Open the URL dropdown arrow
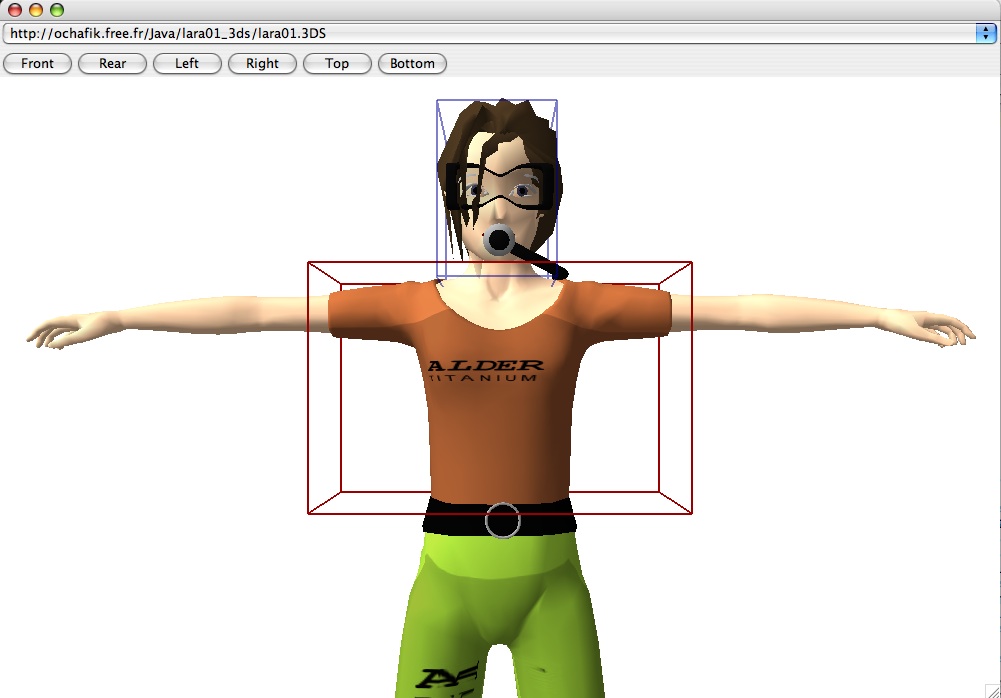 tap(986, 33)
